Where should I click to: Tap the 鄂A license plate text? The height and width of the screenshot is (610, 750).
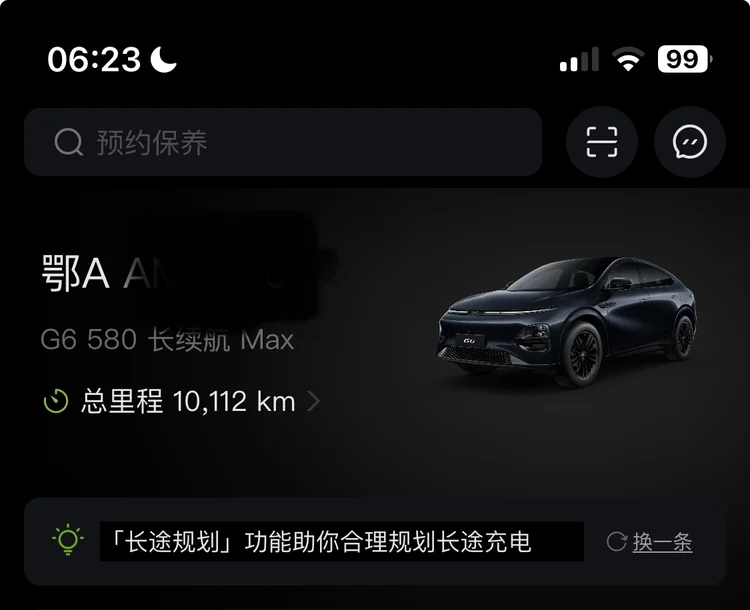click(76, 274)
